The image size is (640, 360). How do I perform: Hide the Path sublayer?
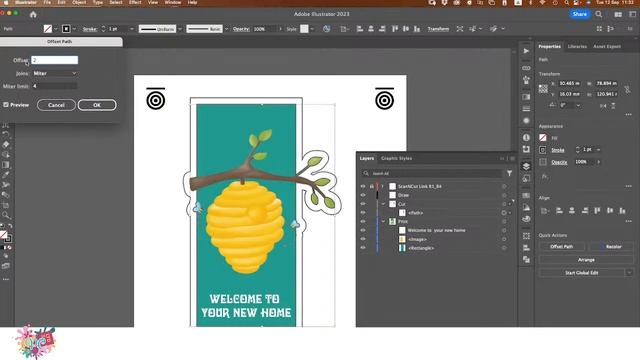[363, 213]
